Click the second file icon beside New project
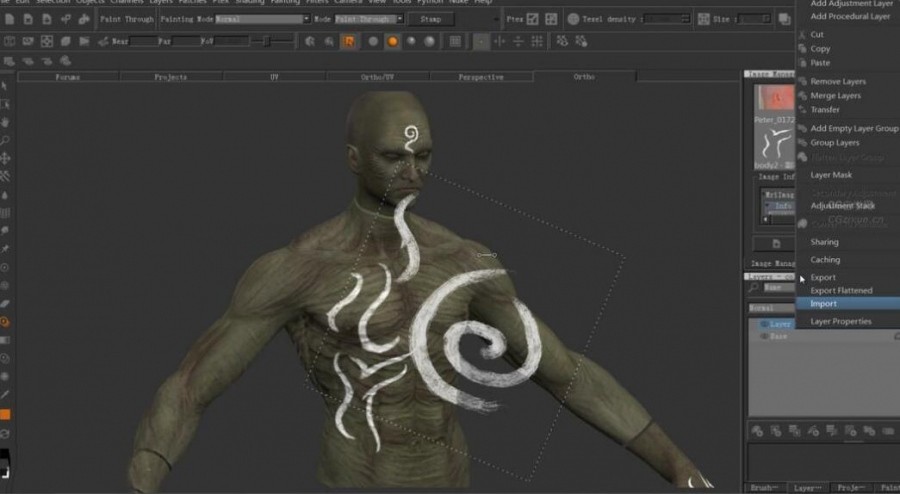 point(28,19)
